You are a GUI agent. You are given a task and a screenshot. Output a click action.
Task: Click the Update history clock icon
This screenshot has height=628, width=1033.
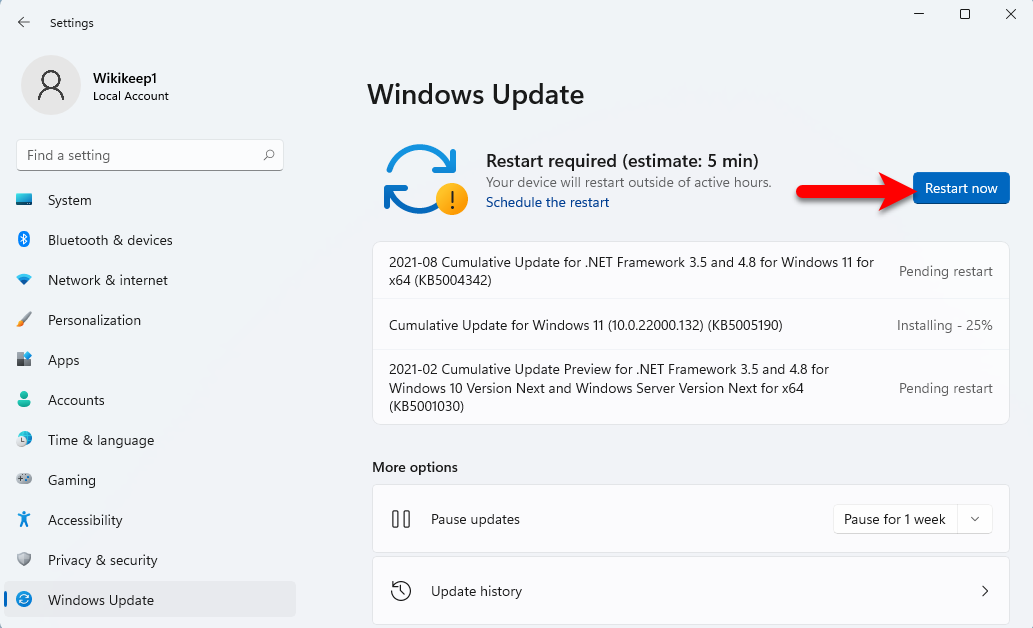[401, 590]
